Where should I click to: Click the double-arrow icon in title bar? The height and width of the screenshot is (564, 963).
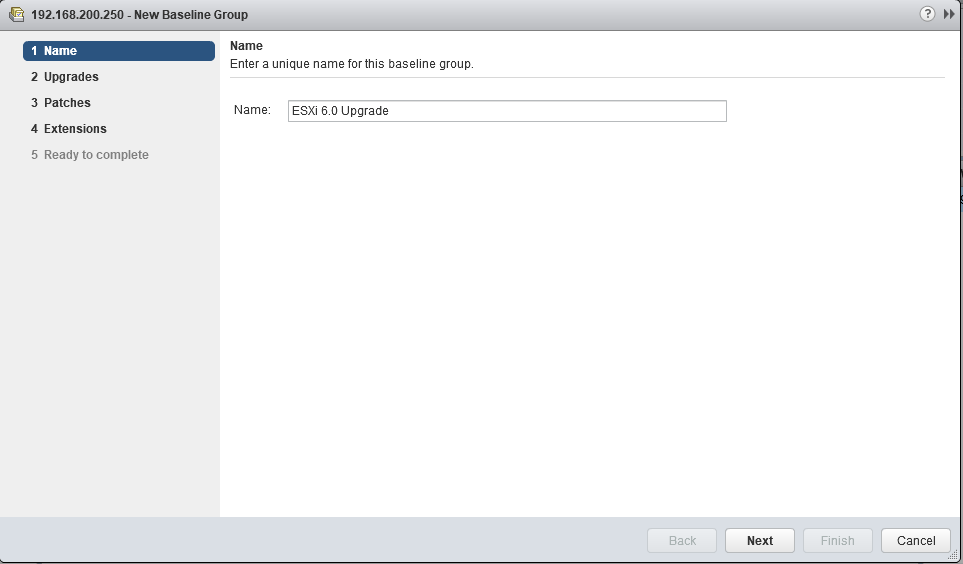point(949,15)
